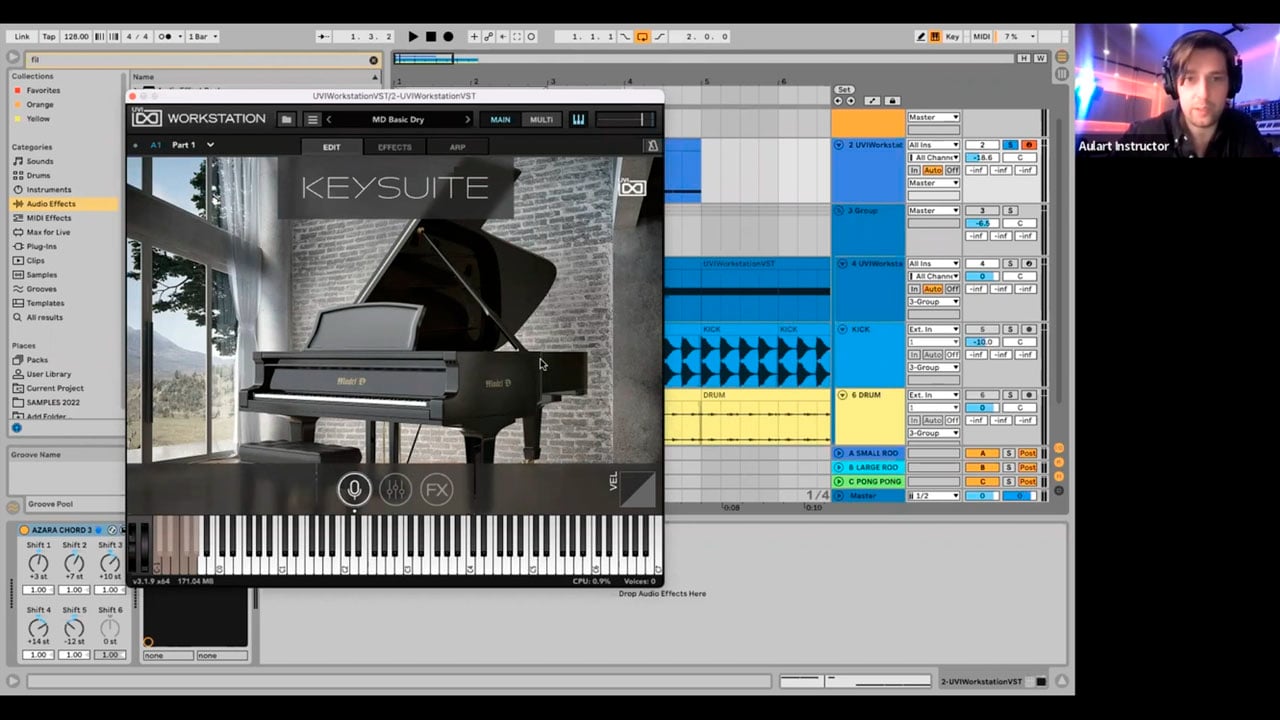Go to next UVI preset arrow
The width and height of the screenshot is (1280, 720).
tap(467, 119)
